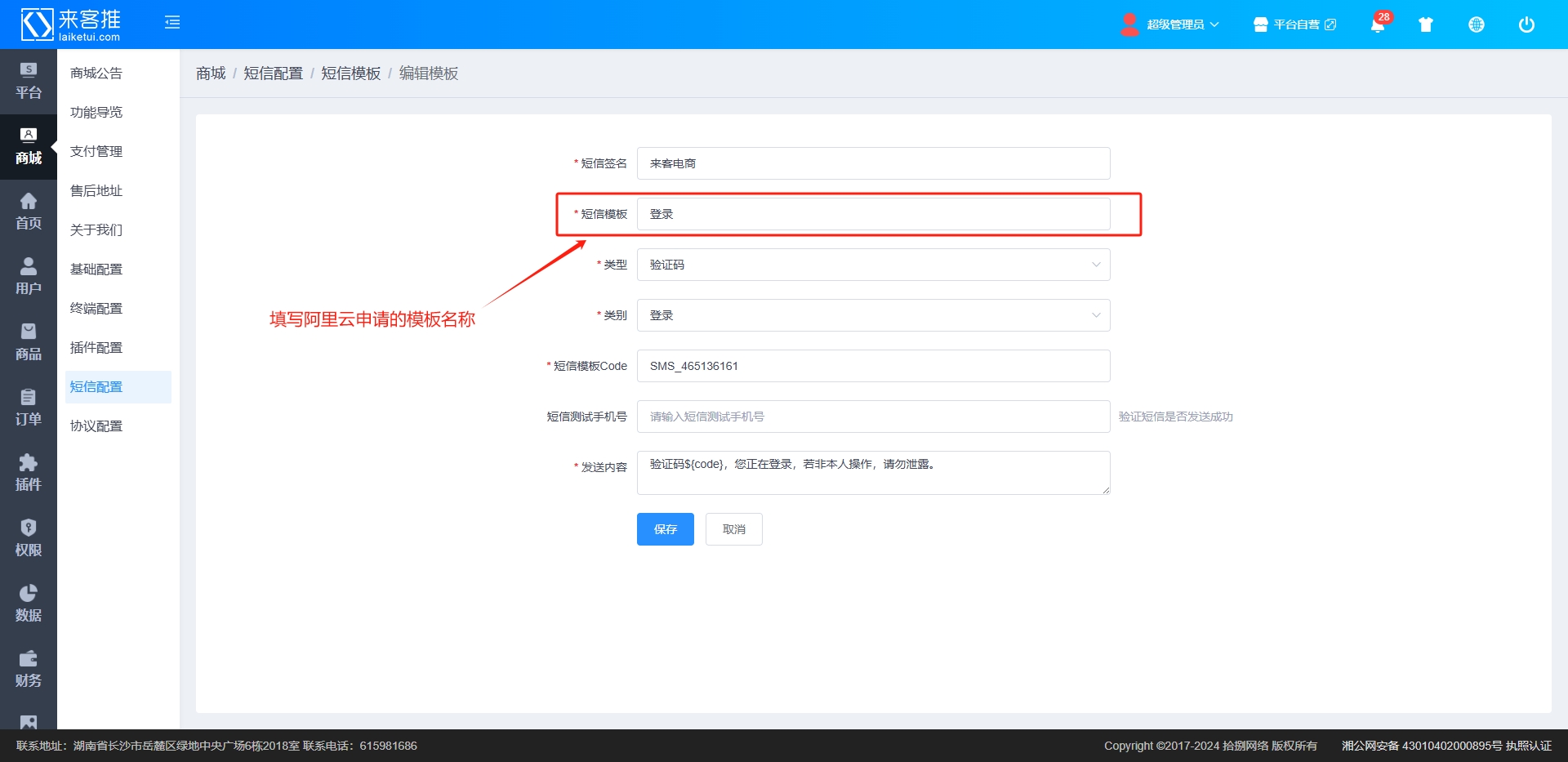Click the shirt/theme icon in top bar

point(1426,25)
